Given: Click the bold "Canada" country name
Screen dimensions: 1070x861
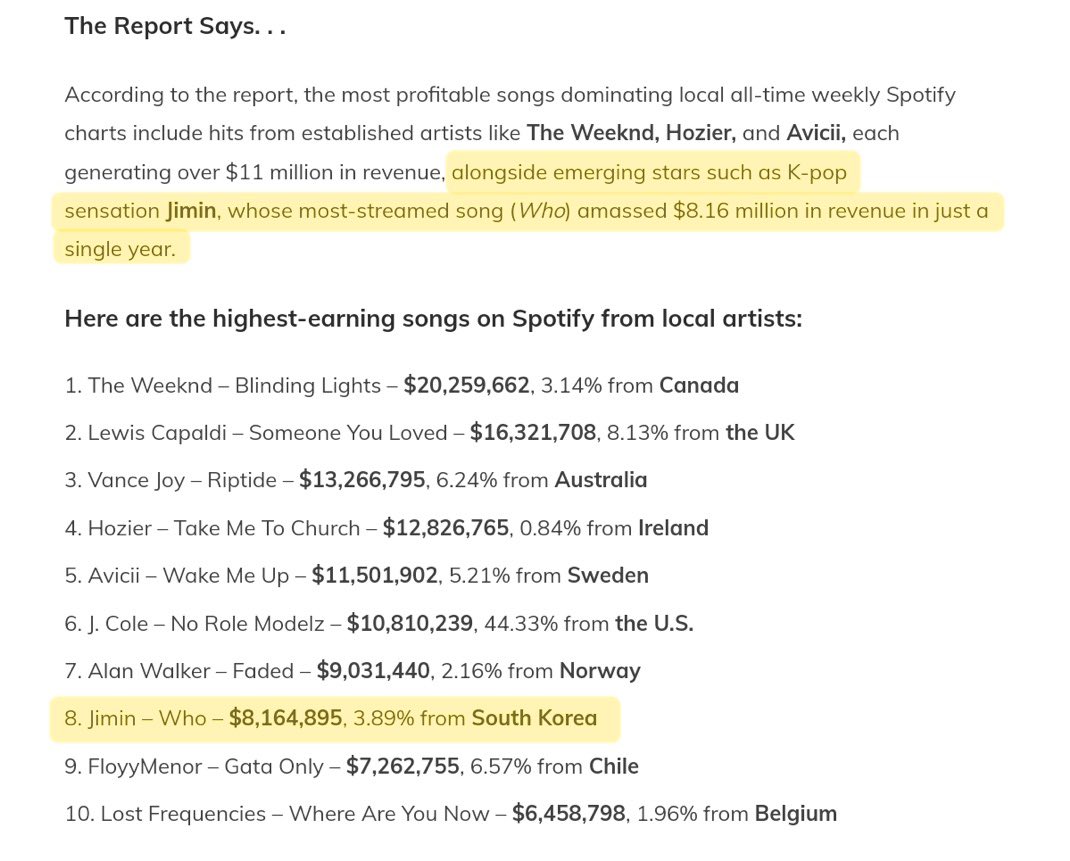Looking at the screenshot, I should click(x=698, y=385).
